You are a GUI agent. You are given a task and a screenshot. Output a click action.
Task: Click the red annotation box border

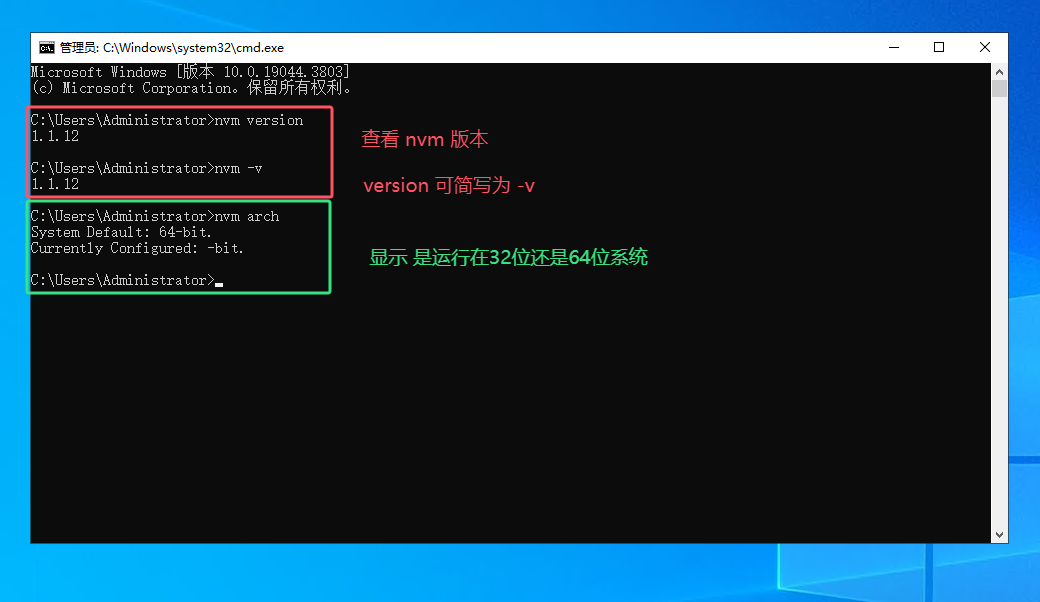(x=180, y=104)
